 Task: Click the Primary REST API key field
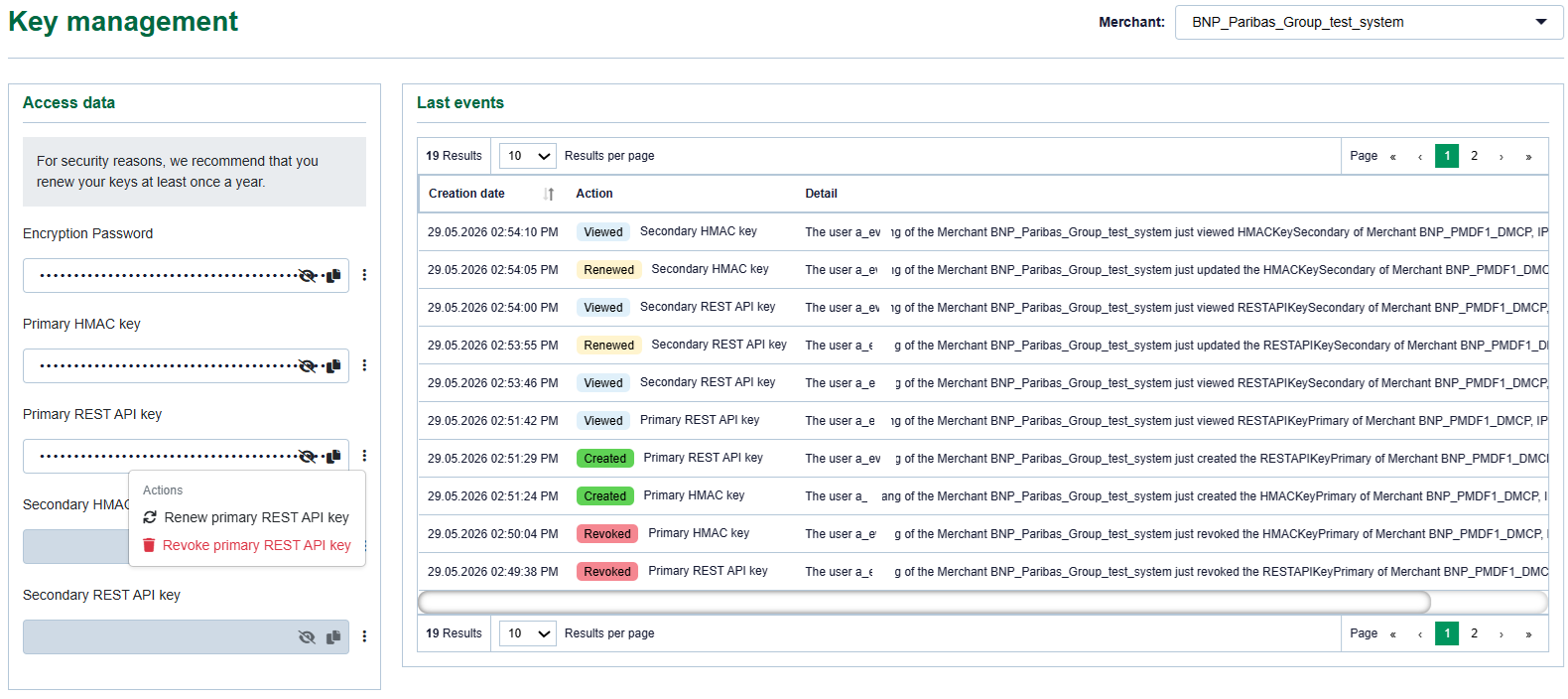(x=186, y=457)
